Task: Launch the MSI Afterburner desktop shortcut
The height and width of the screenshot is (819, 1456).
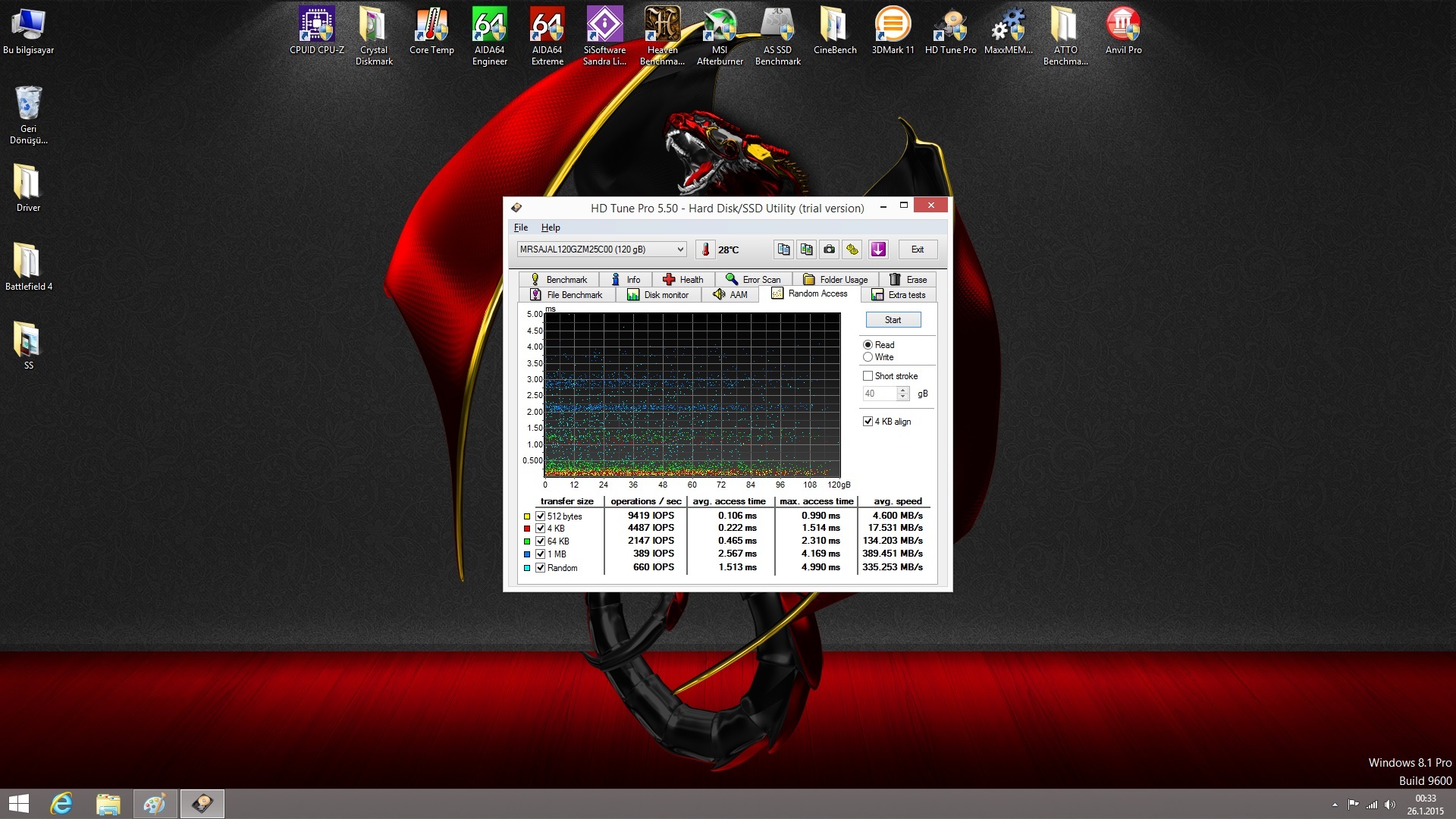Action: [720, 36]
